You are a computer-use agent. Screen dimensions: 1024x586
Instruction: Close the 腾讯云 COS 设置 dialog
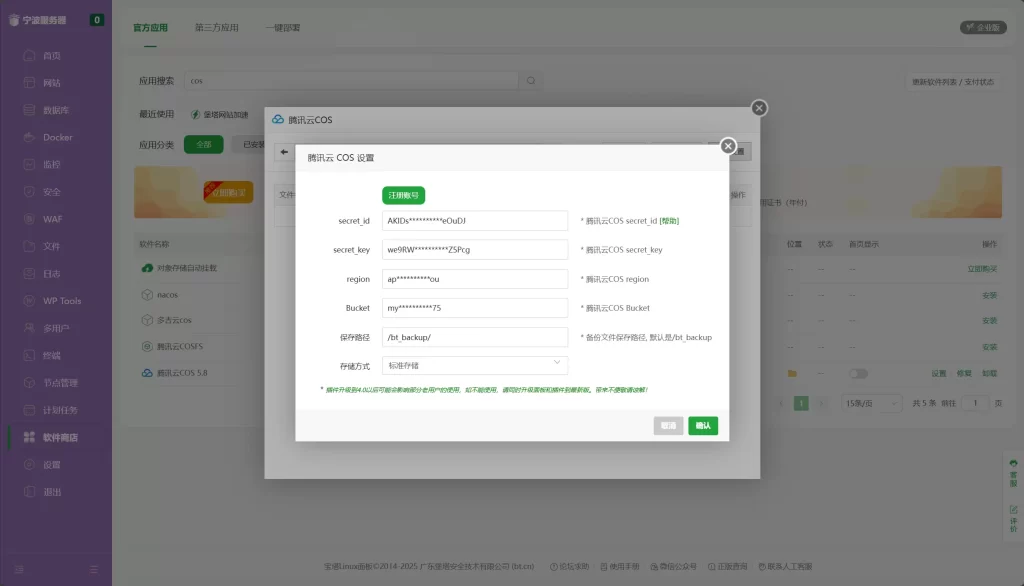click(x=728, y=146)
